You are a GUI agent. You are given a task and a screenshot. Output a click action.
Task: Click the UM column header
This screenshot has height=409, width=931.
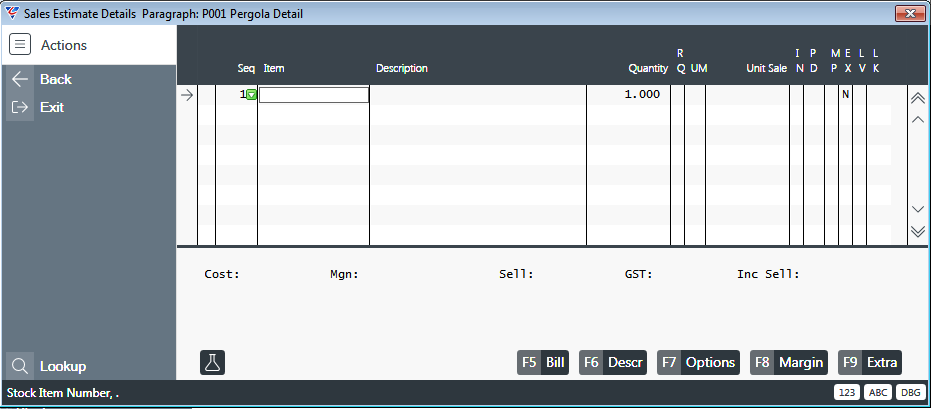pos(699,68)
